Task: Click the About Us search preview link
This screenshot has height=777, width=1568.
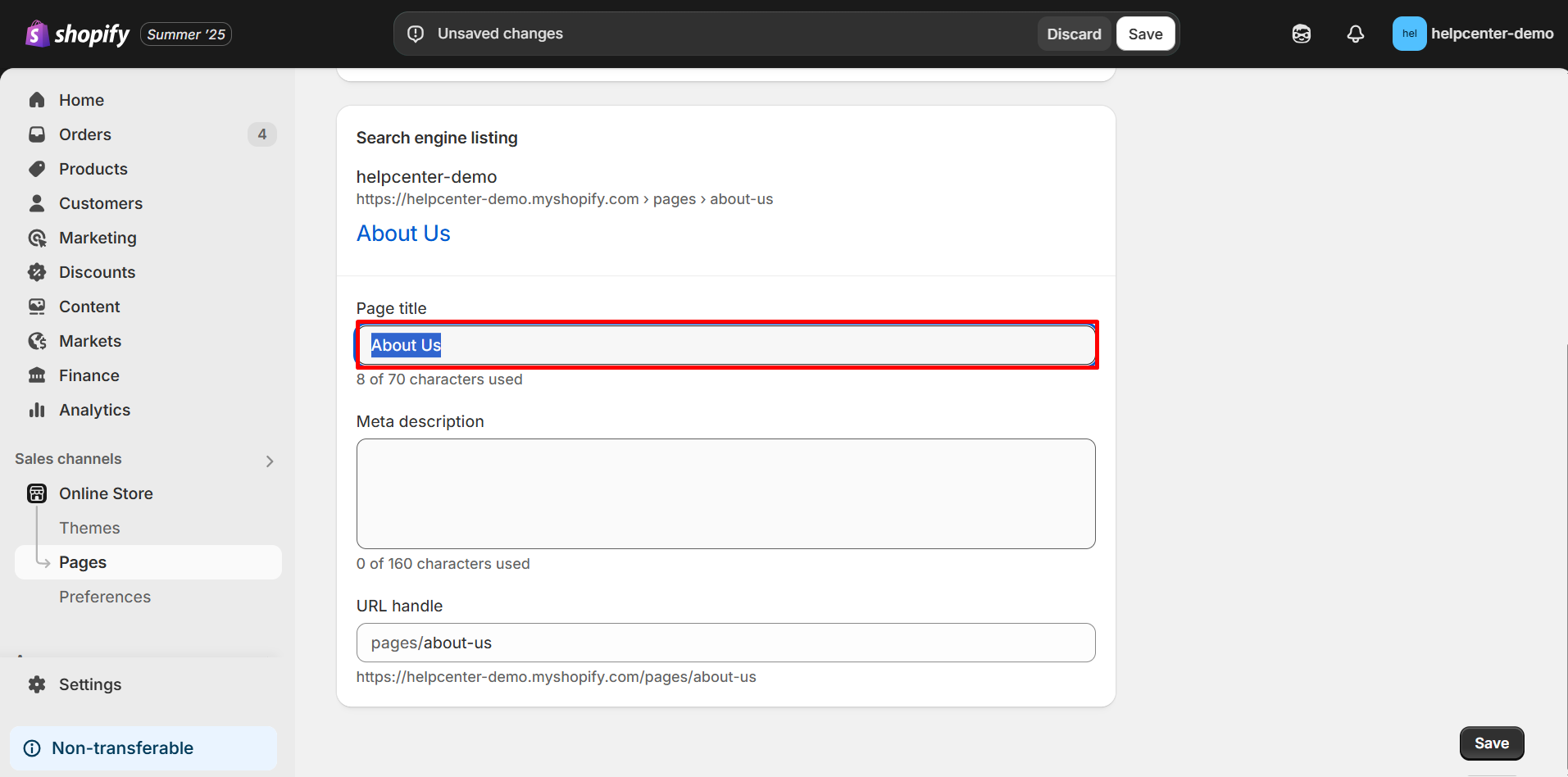Action: (403, 234)
